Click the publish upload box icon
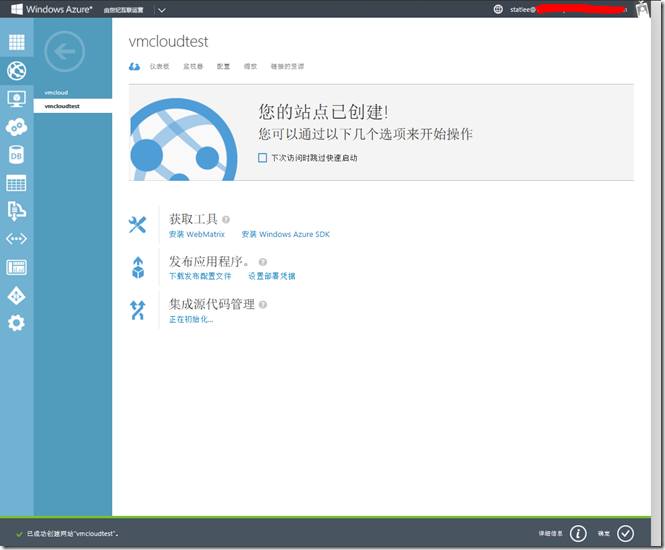The height and width of the screenshot is (550, 665). pyautogui.click(x=138, y=268)
